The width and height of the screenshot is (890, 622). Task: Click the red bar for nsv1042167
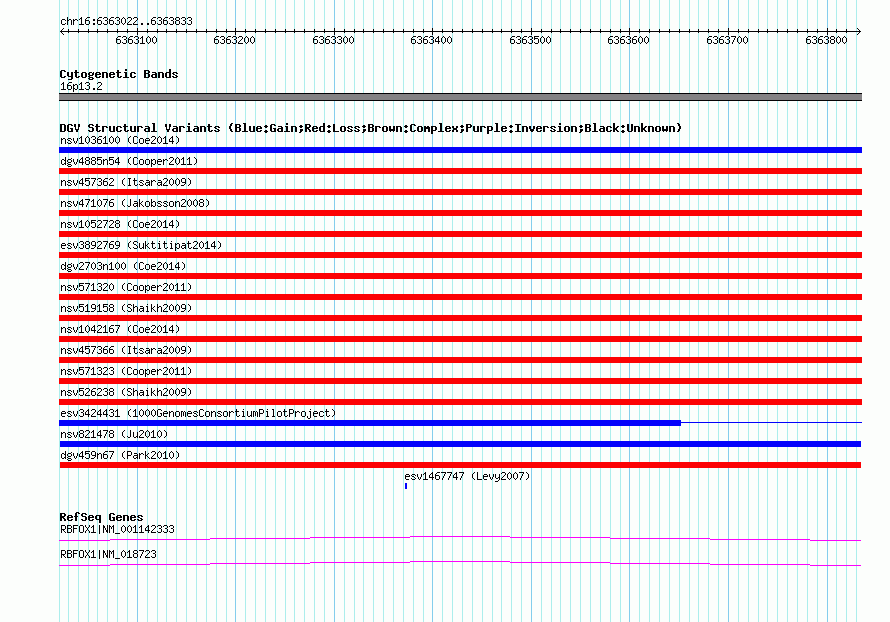click(460, 339)
